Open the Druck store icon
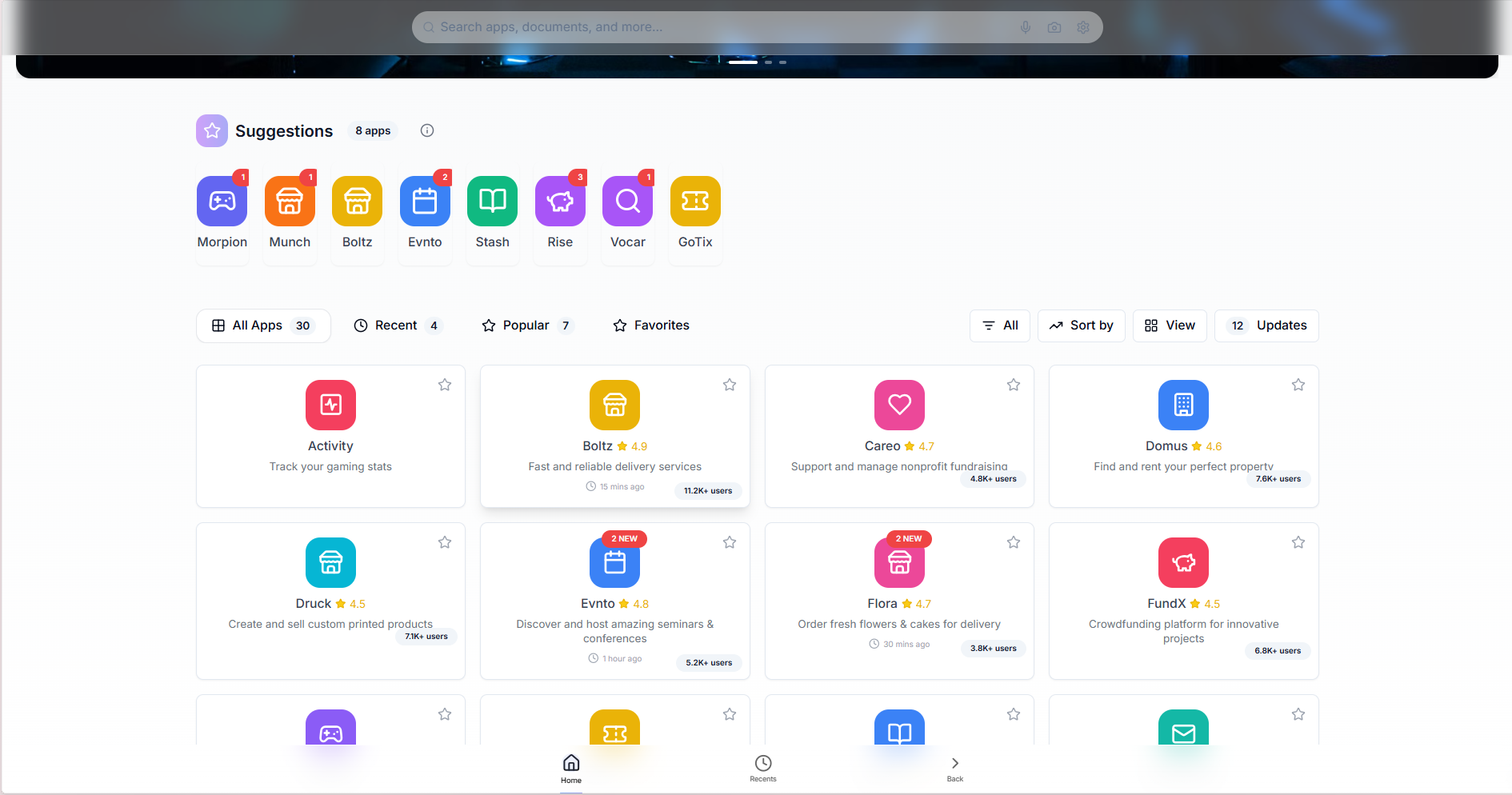 (x=330, y=562)
